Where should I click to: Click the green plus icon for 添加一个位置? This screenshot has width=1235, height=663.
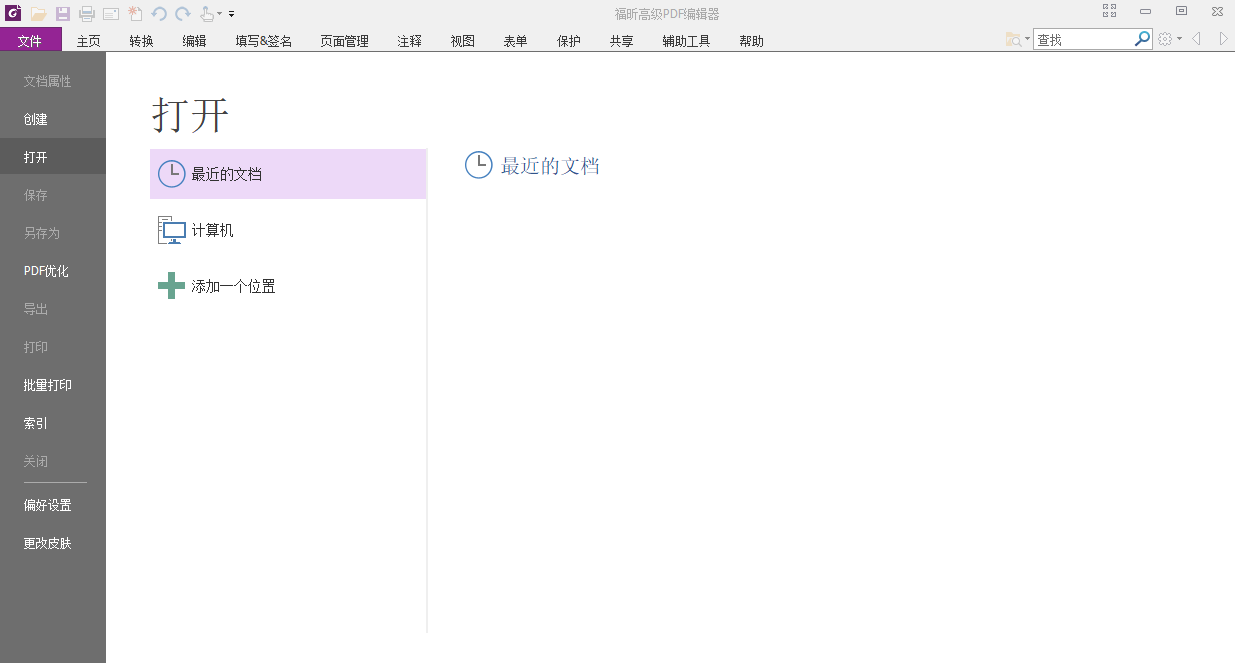click(170, 285)
